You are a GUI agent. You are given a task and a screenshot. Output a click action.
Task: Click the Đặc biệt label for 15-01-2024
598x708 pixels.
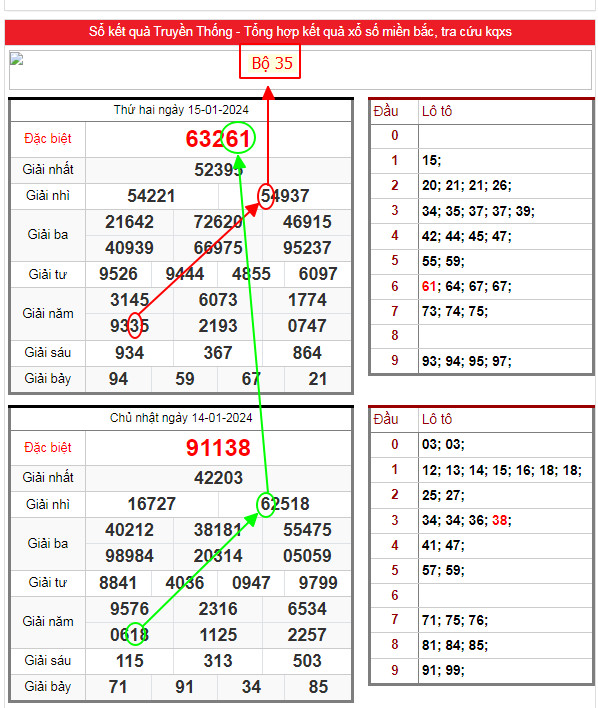48,139
